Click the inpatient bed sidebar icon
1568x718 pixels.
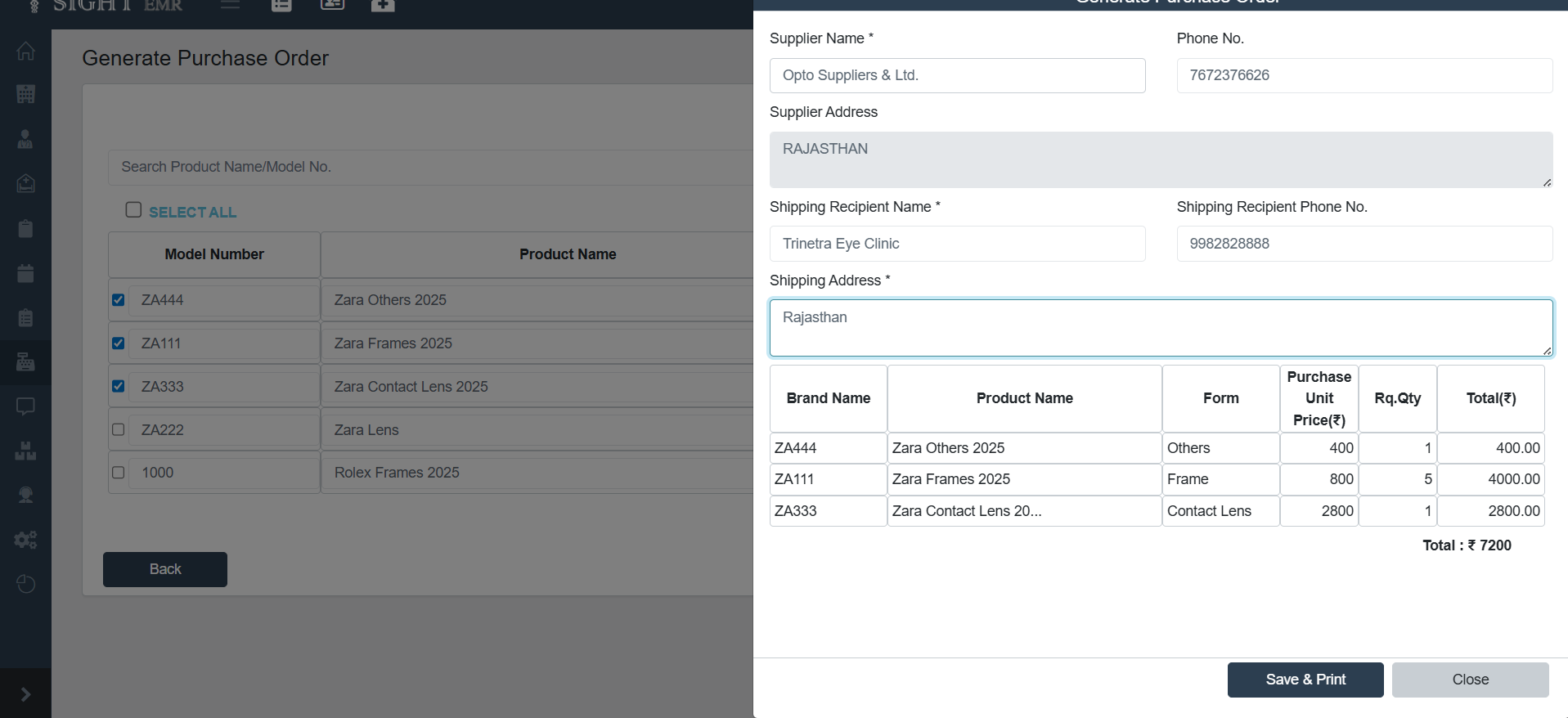25,183
